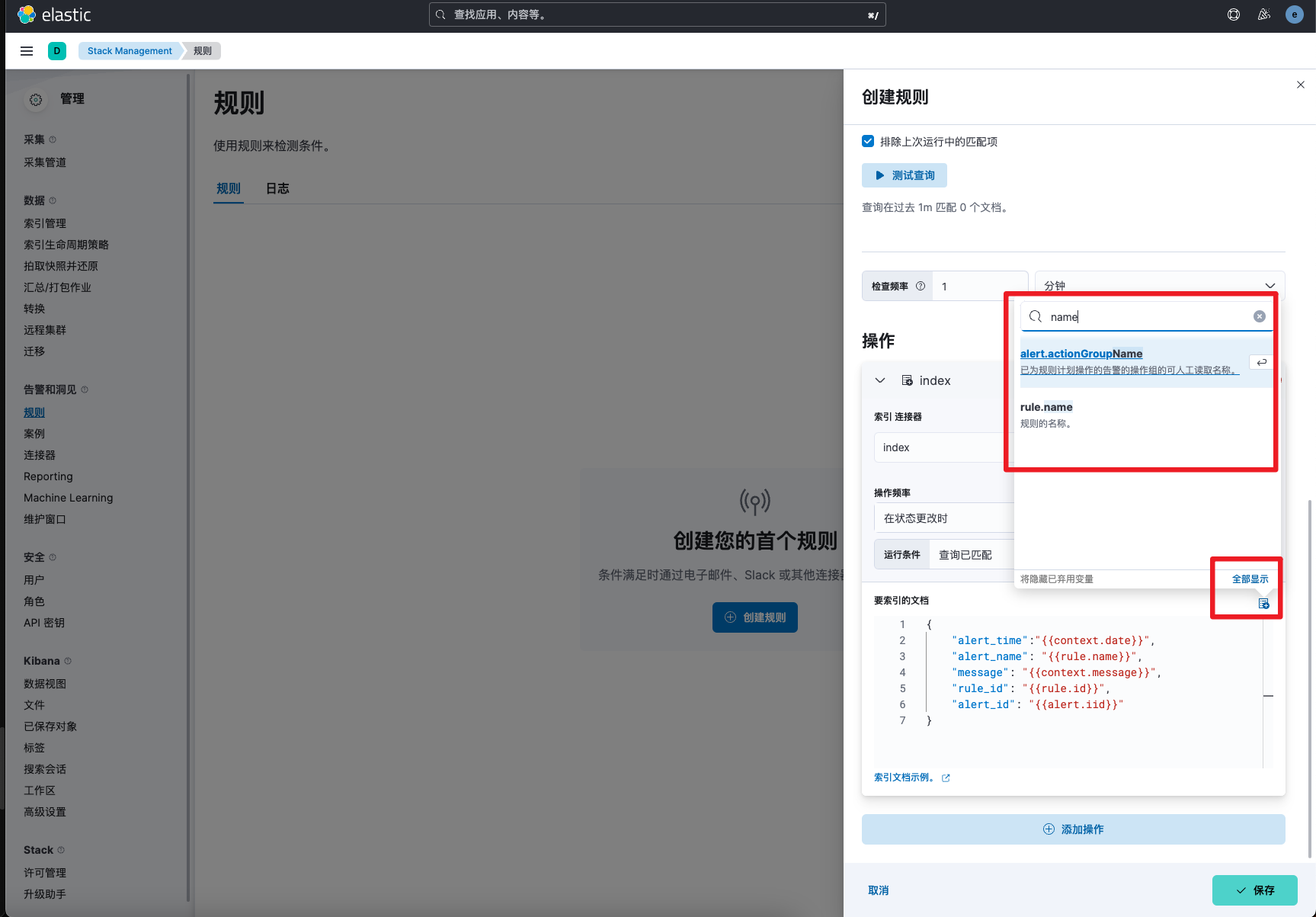This screenshot has height=917, width=1316.
Task: Open 拍取快照并还原 in the sidebar
Action: pos(61,266)
